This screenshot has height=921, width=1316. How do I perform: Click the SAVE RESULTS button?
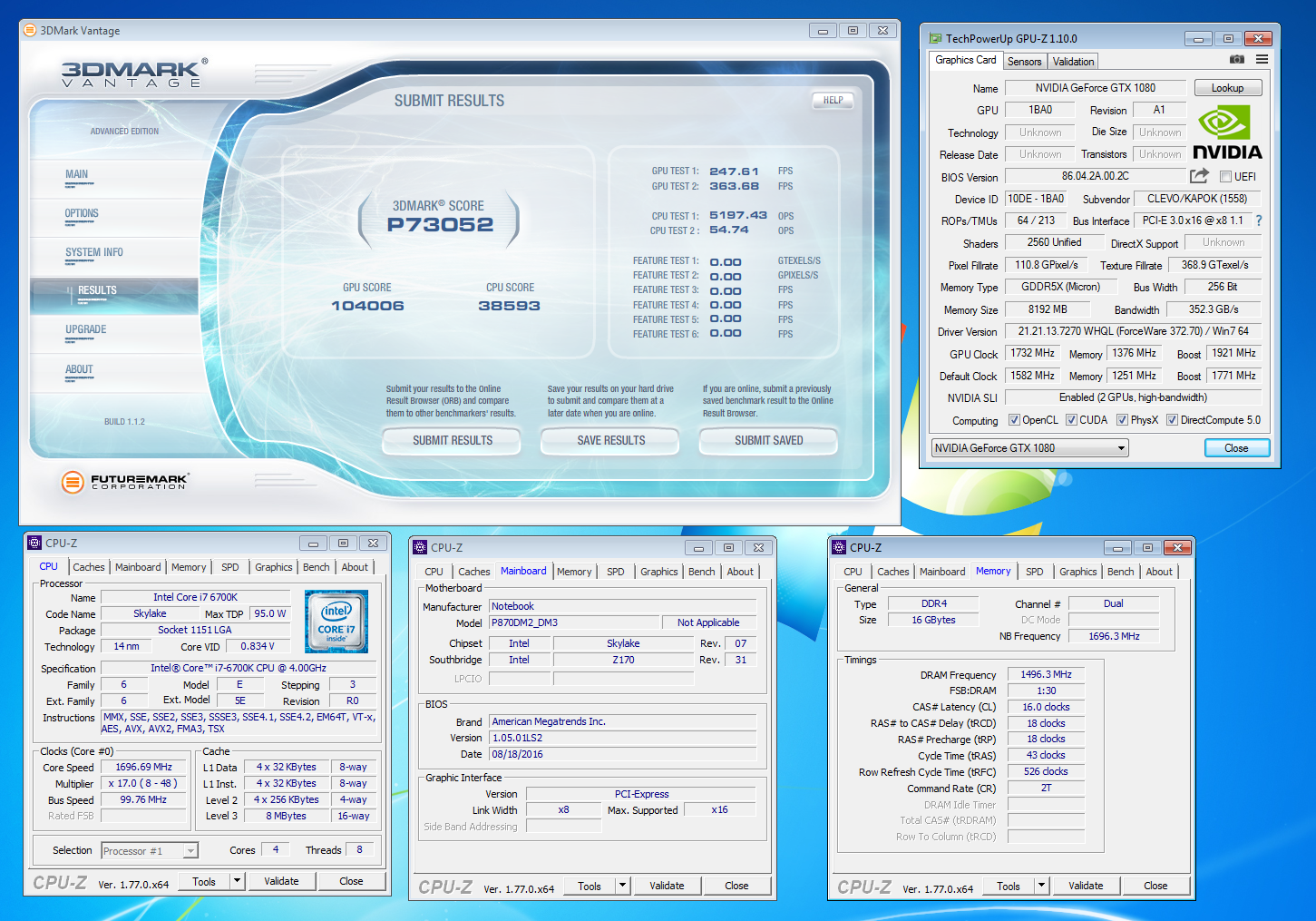(610, 441)
